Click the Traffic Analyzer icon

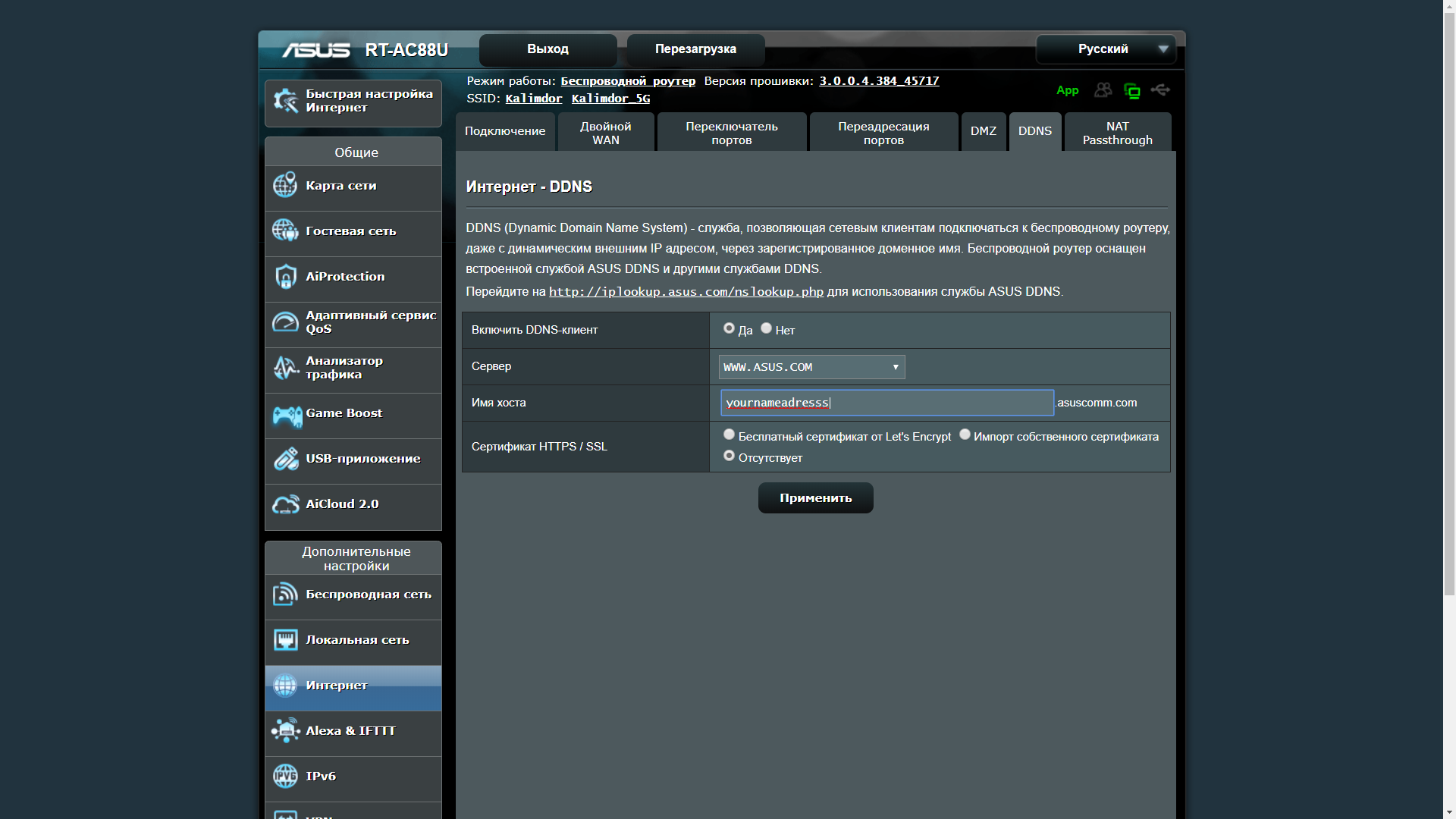tap(285, 367)
